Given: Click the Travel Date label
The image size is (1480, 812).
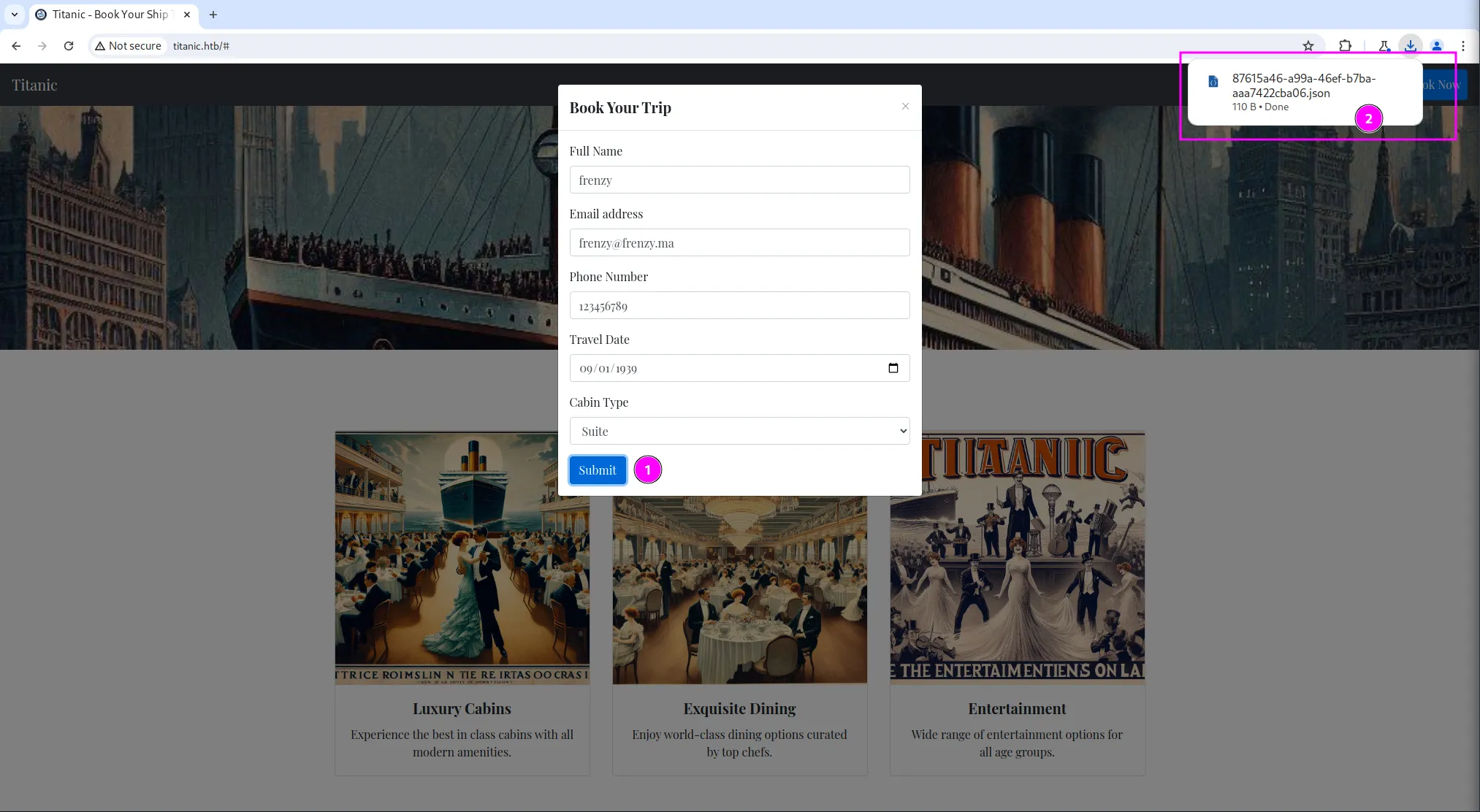Looking at the screenshot, I should 599,340.
